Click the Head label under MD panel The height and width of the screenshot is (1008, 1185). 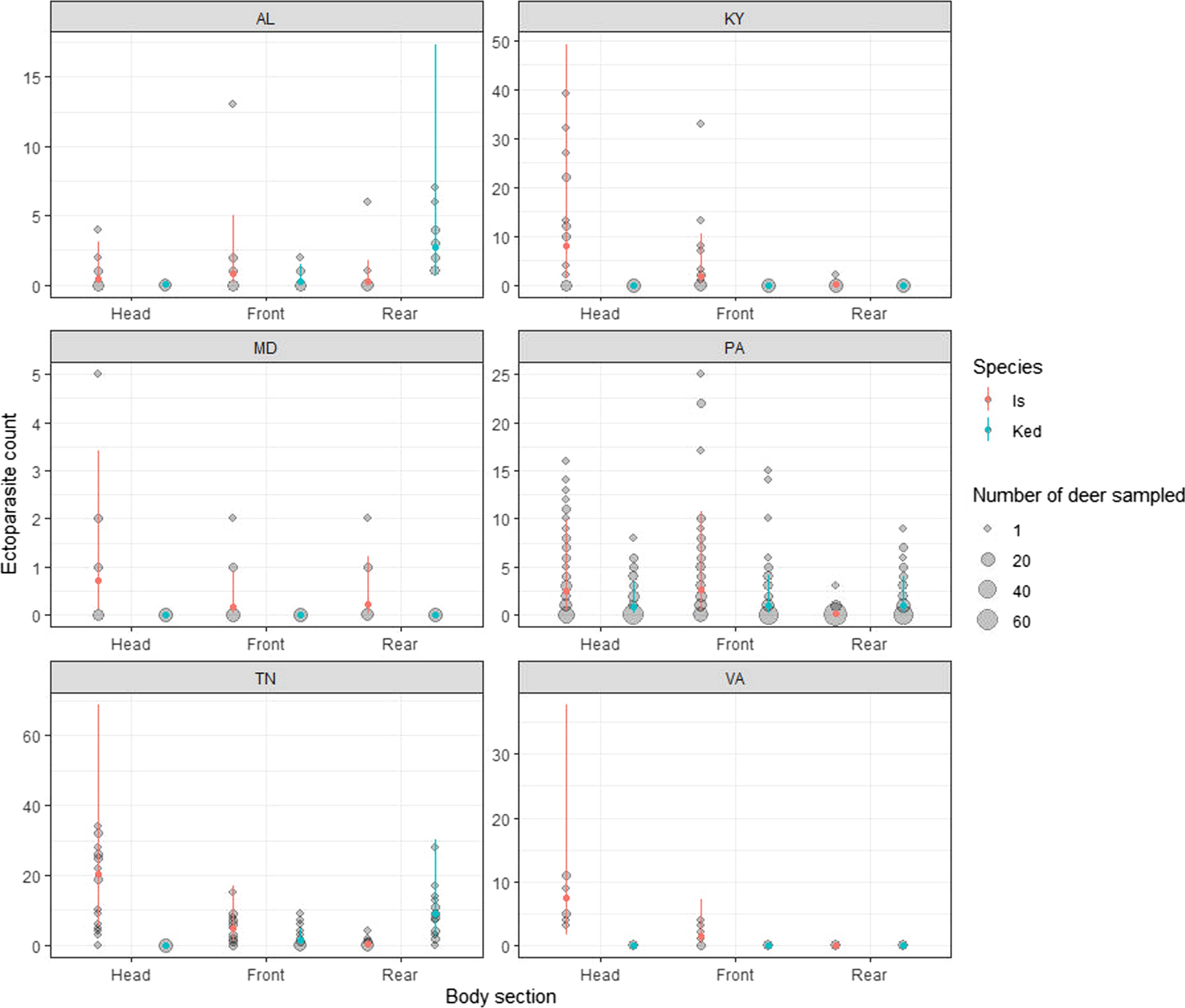(131, 644)
